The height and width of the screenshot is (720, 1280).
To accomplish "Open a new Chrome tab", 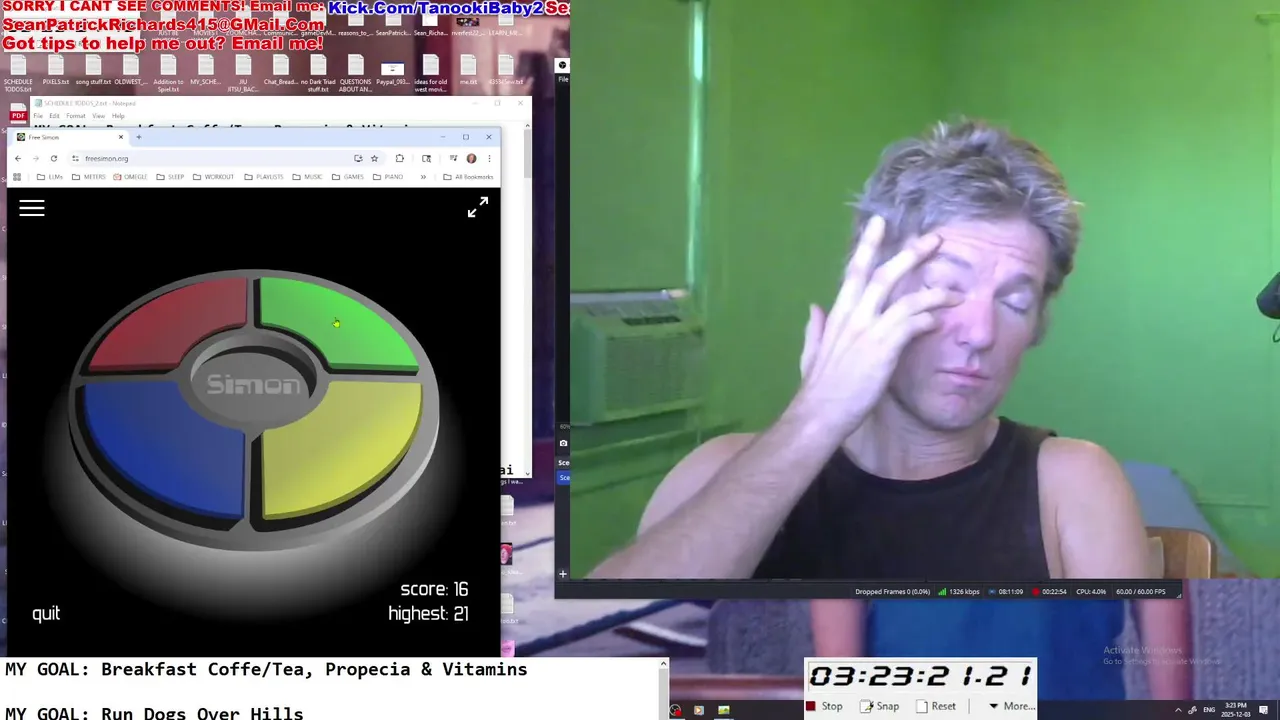I will coord(138,137).
